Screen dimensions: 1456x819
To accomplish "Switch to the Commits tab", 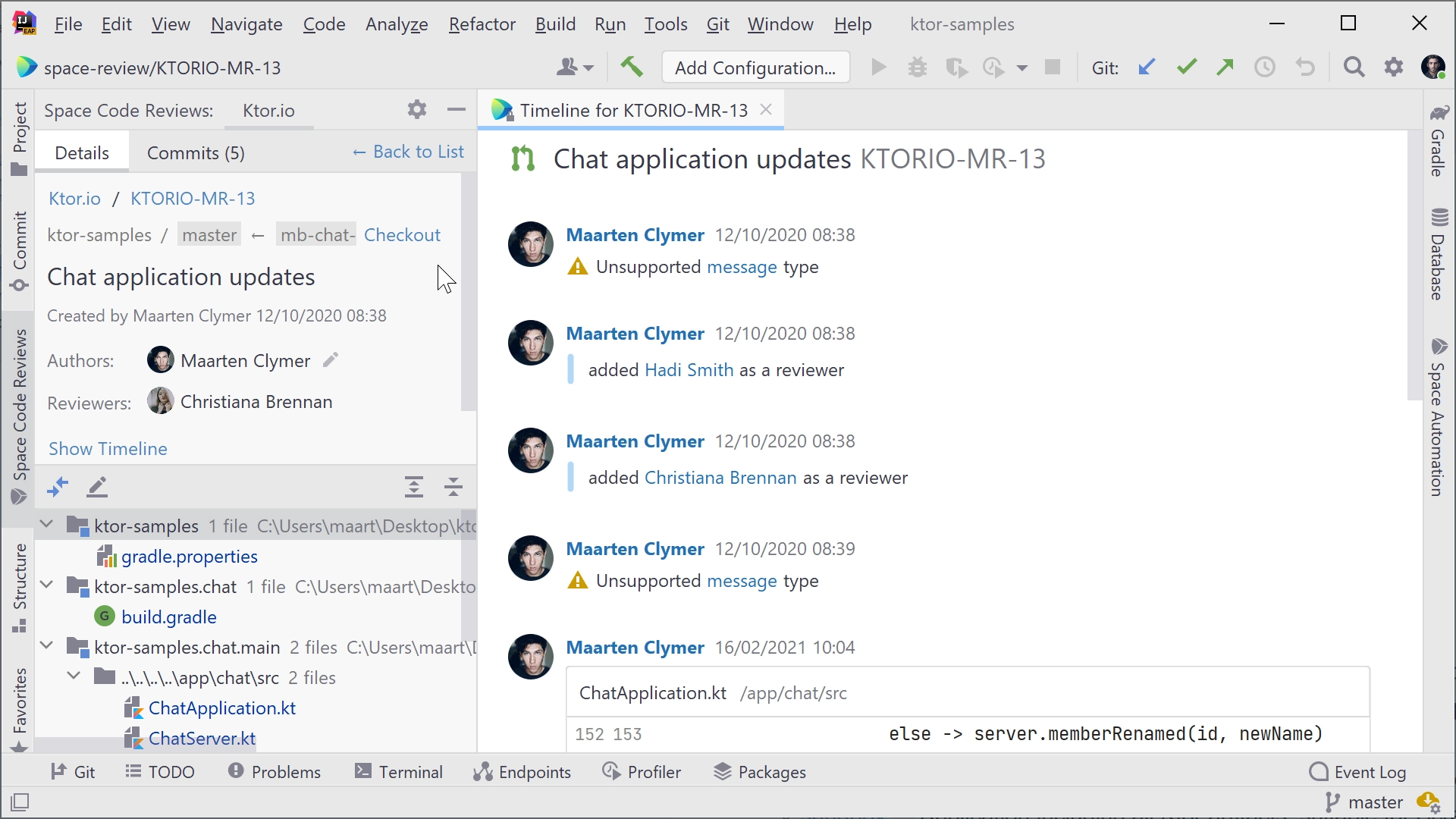I will (195, 152).
